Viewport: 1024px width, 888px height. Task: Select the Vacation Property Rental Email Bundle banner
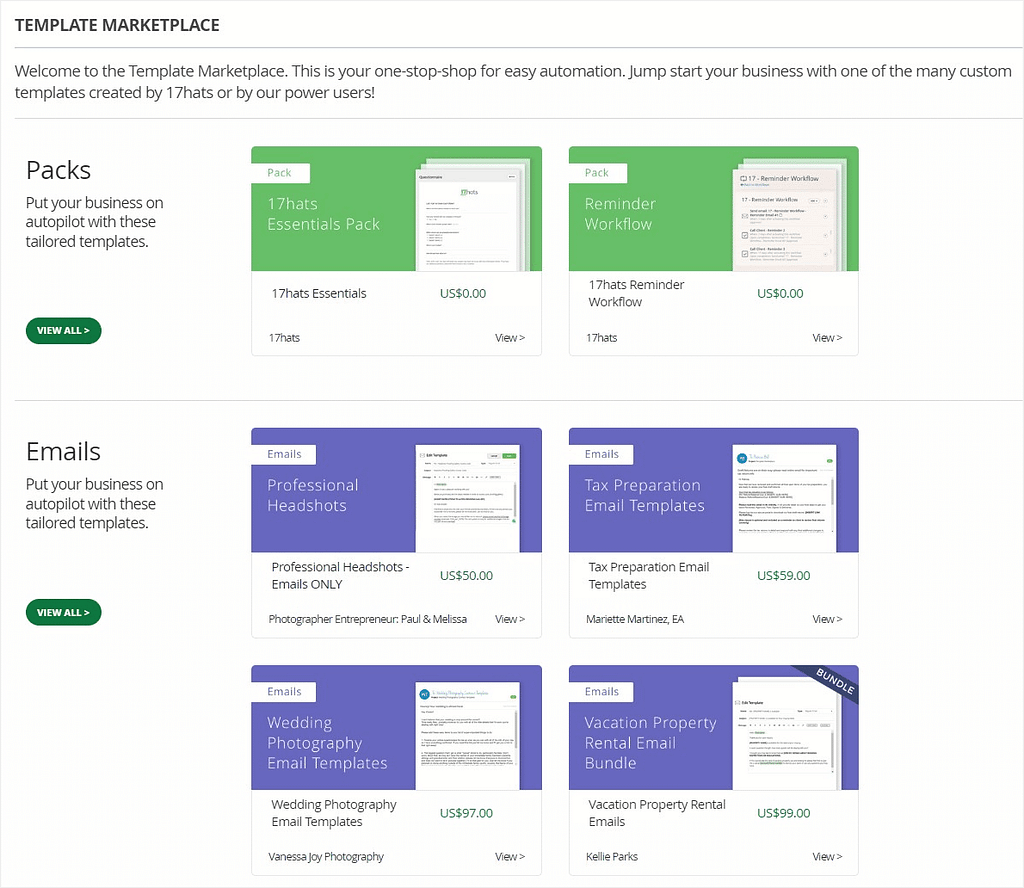click(x=714, y=727)
